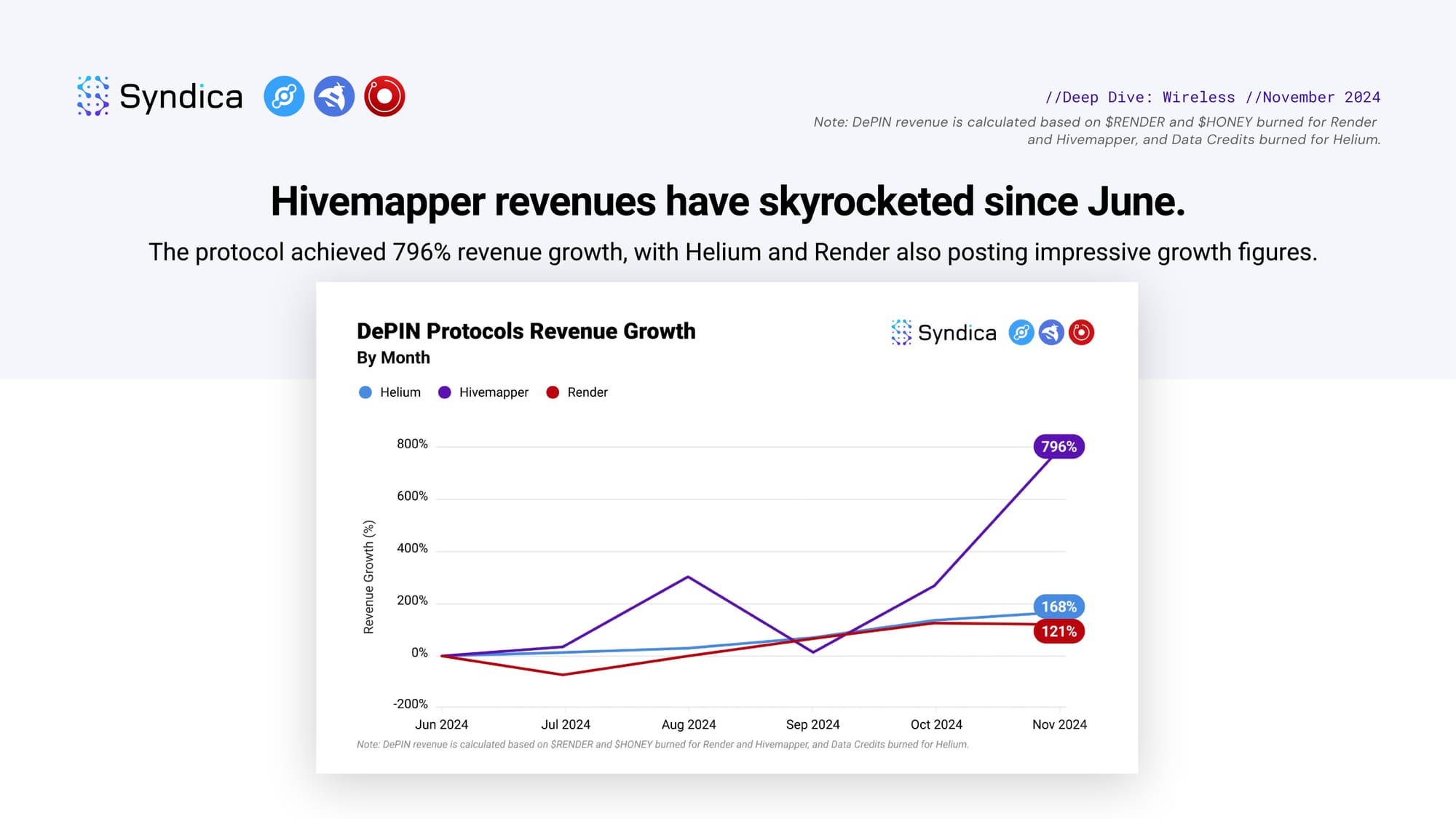Image resolution: width=1456 pixels, height=819 pixels.
Task: Click the Hivemapper revenues headline text
Action: tap(728, 202)
